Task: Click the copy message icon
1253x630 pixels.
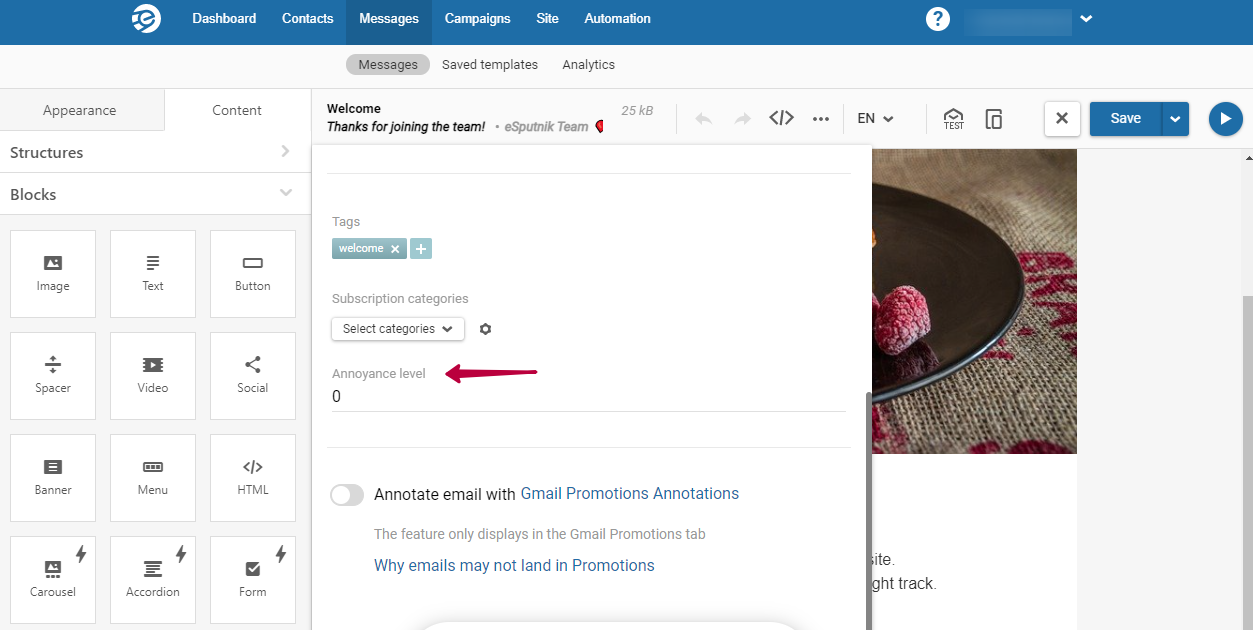Action: [x=994, y=119]
